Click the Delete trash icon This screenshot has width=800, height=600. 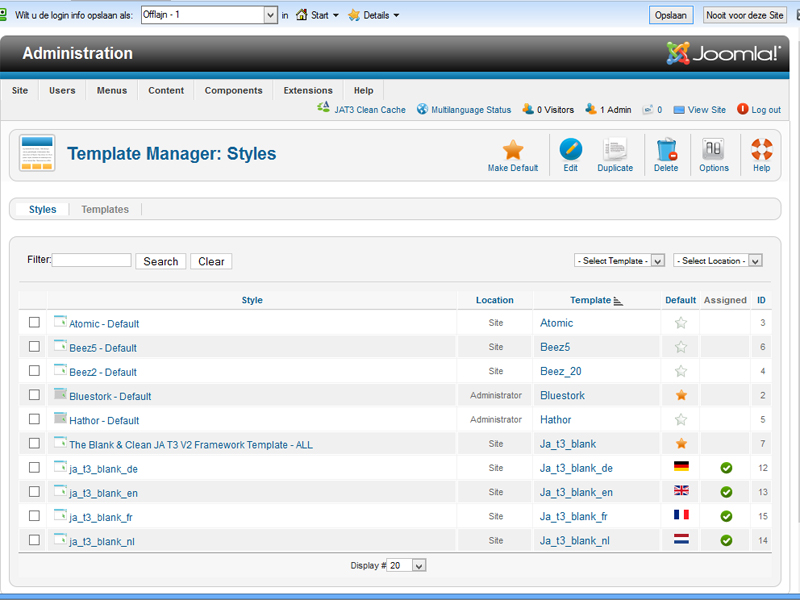pos(666,151)
